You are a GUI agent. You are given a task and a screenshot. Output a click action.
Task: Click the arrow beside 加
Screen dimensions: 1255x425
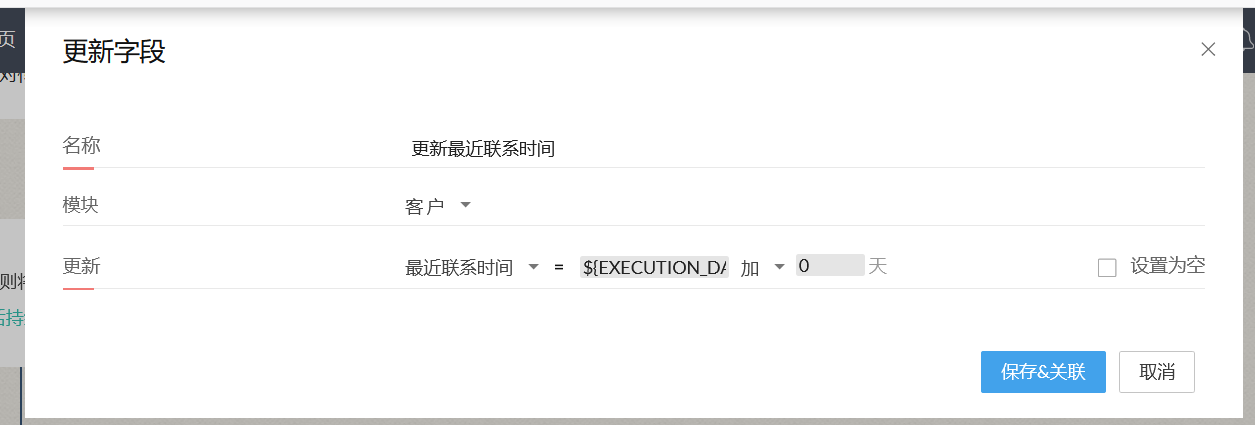pyautogui.click(x=780, y=267)
